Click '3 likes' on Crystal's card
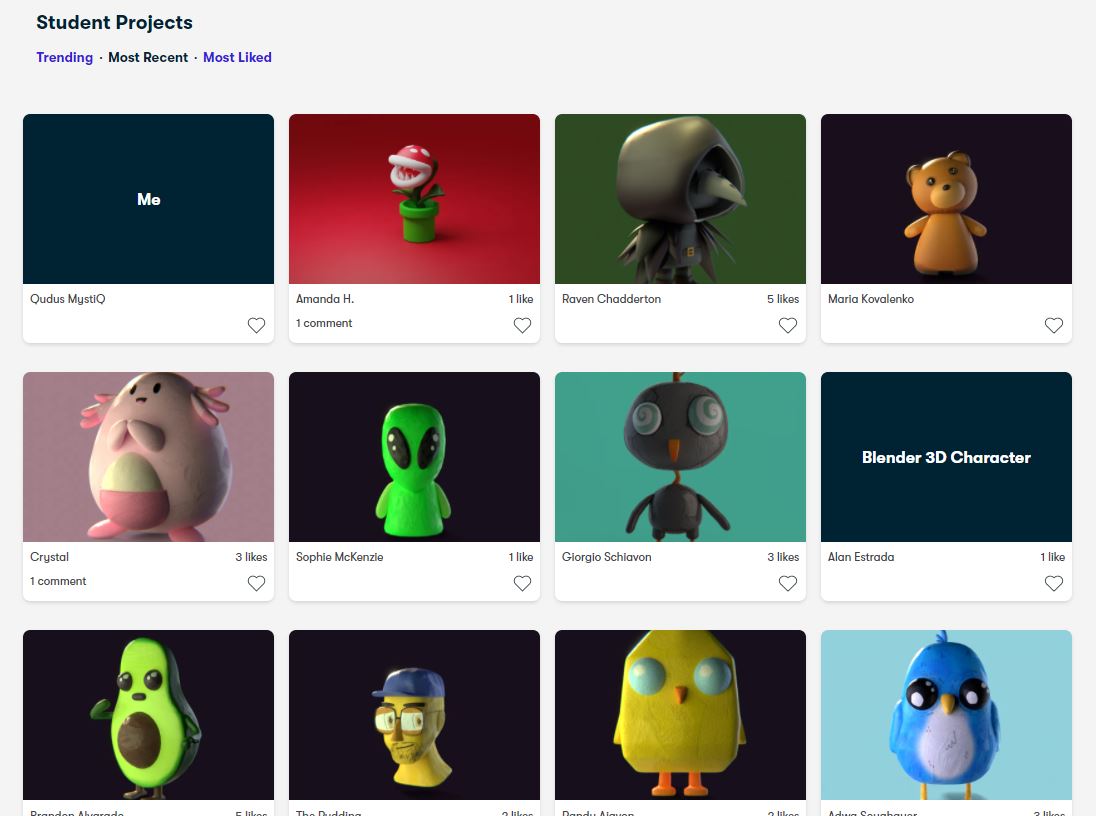This screenshot has width=1096, height=816. coord(251,557)
